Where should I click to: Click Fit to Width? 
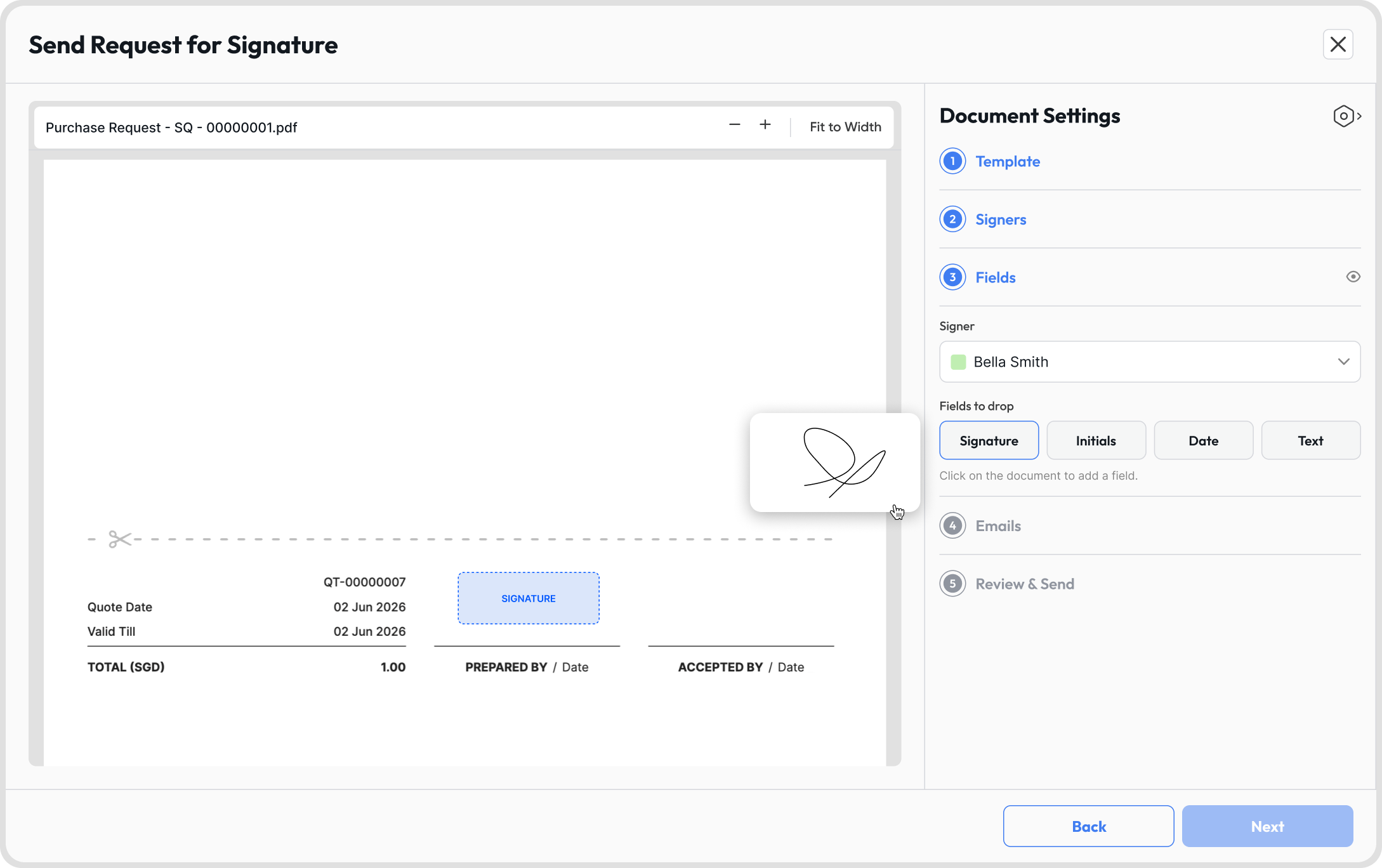[x=845, y=127]
